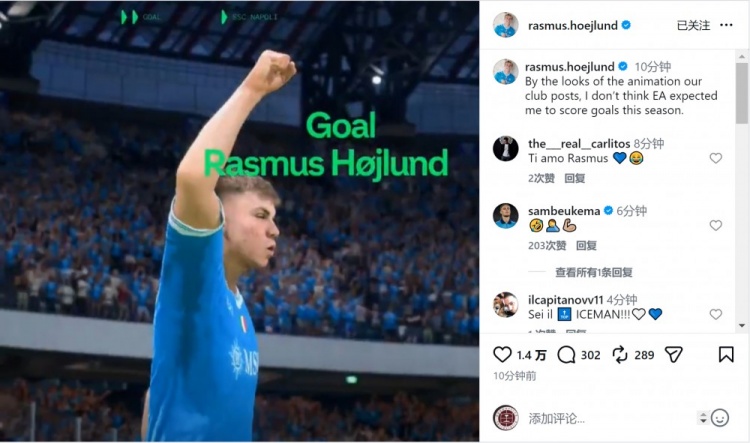750x443 pixels.
Task: Click the scrollbar down arrow in comments
Action: click(x=741, y=326)
